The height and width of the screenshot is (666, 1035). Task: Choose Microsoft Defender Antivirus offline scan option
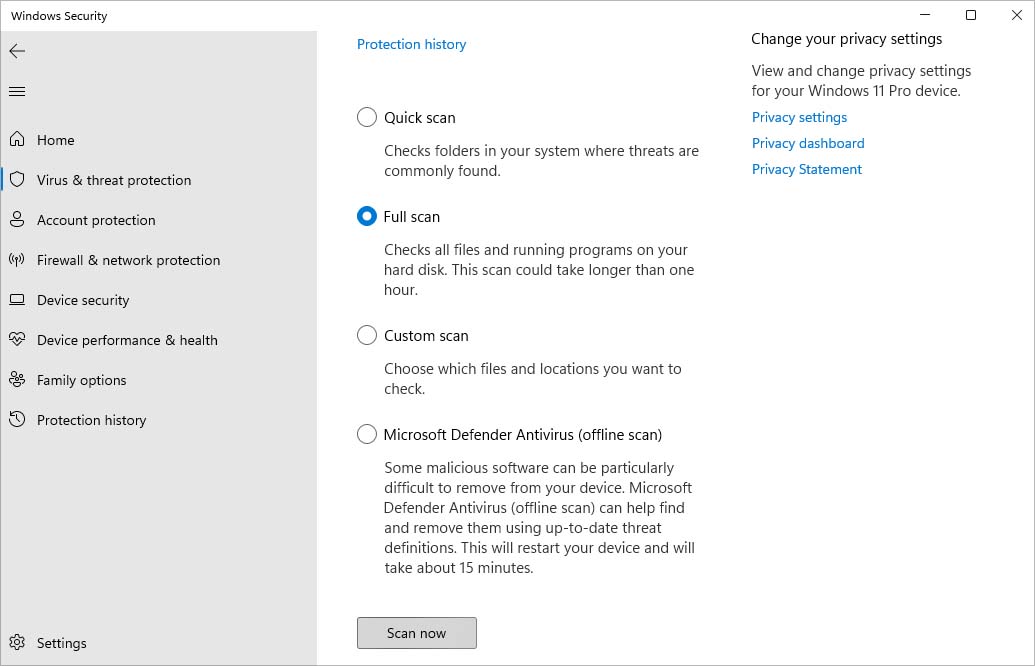pos(367,434)
